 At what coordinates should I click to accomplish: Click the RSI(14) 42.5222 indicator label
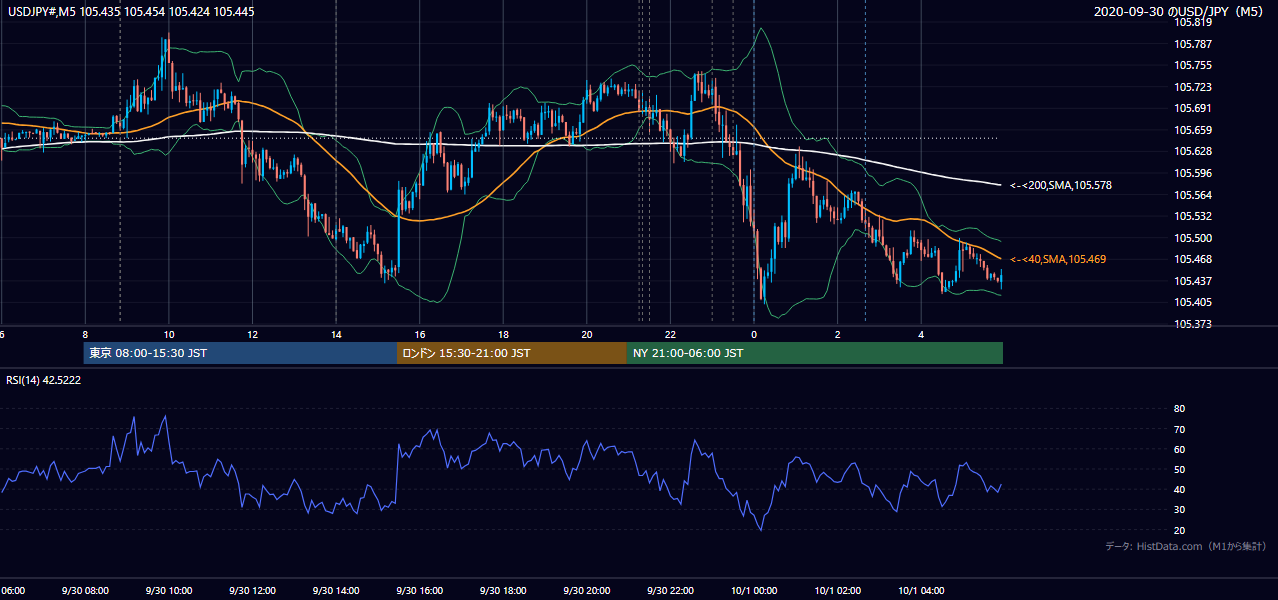click(44, 380)
